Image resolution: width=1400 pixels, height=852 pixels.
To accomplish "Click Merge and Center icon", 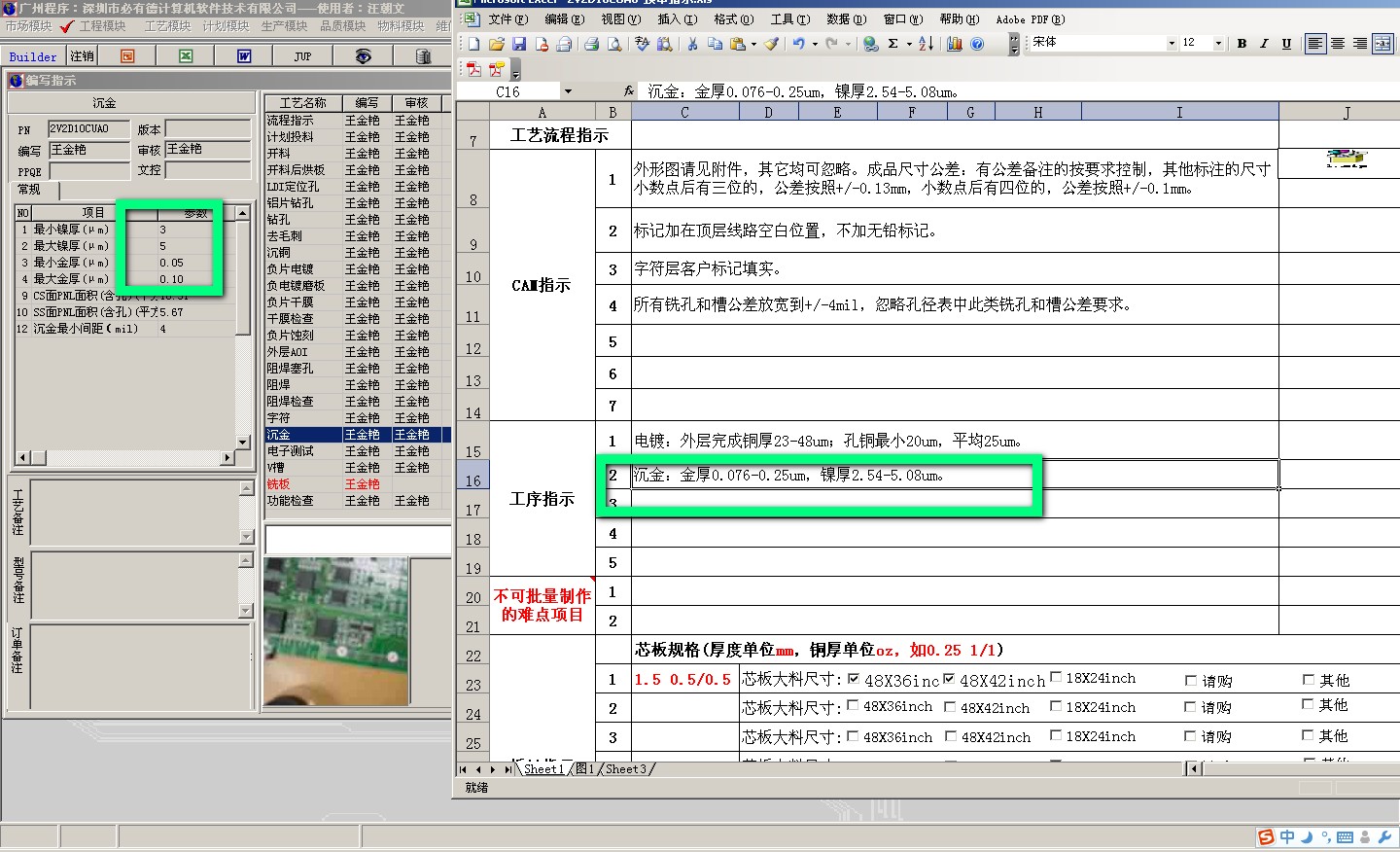I will pyautogui.click(x=1382, y=43).
